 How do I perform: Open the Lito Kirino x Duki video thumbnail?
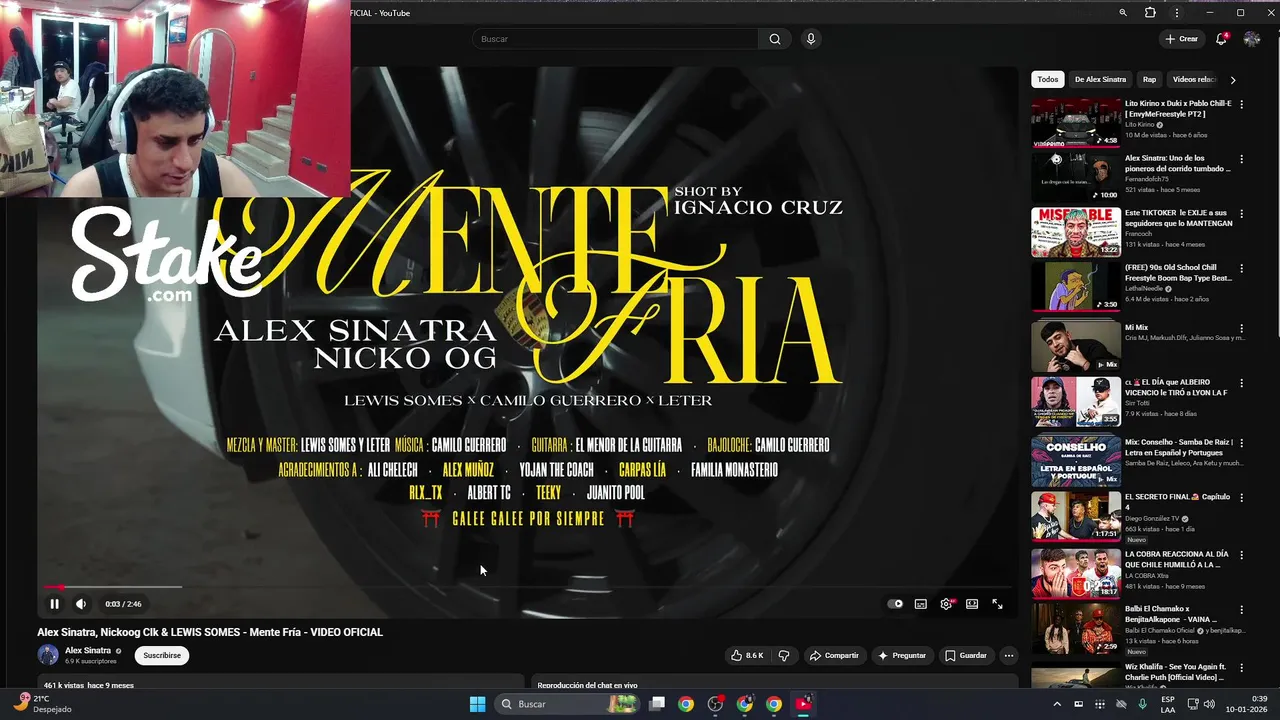(1076, 123)
